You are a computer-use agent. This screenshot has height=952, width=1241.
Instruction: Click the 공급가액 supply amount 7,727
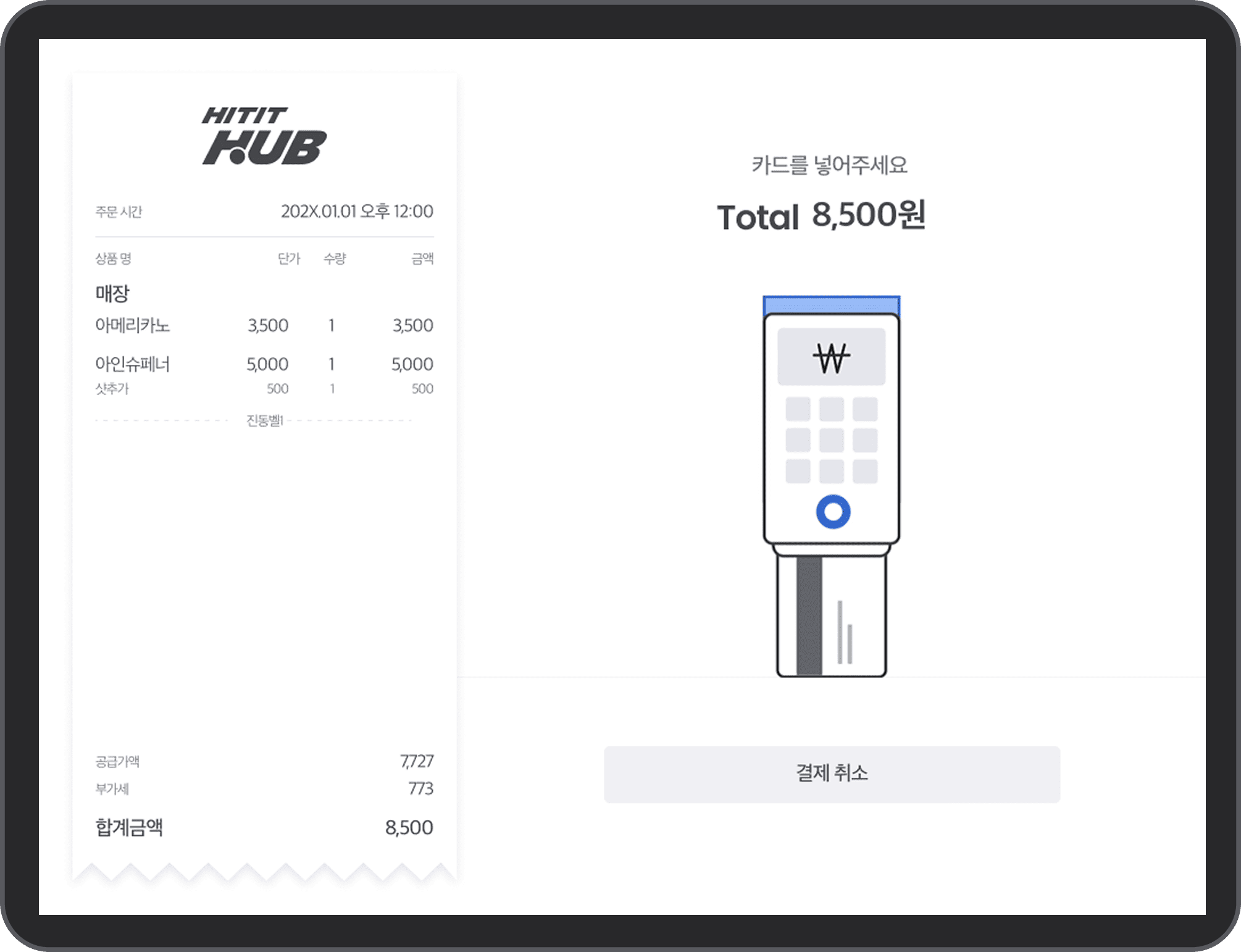[x=417, y=761]
